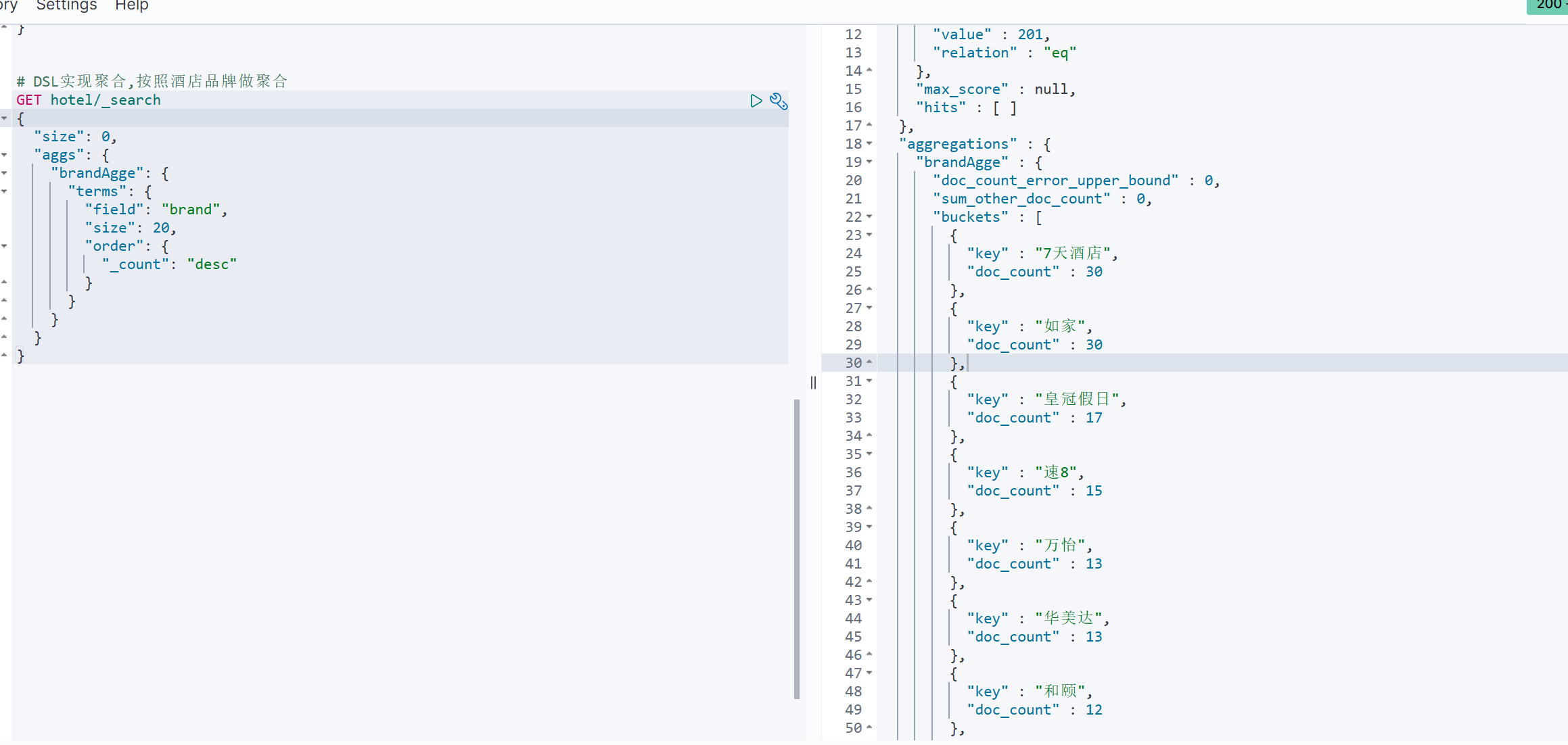Place cursor on "size": 20 line
Image resolution: width=1568 pixels, height=745 pixels.
tap(131, 228)
